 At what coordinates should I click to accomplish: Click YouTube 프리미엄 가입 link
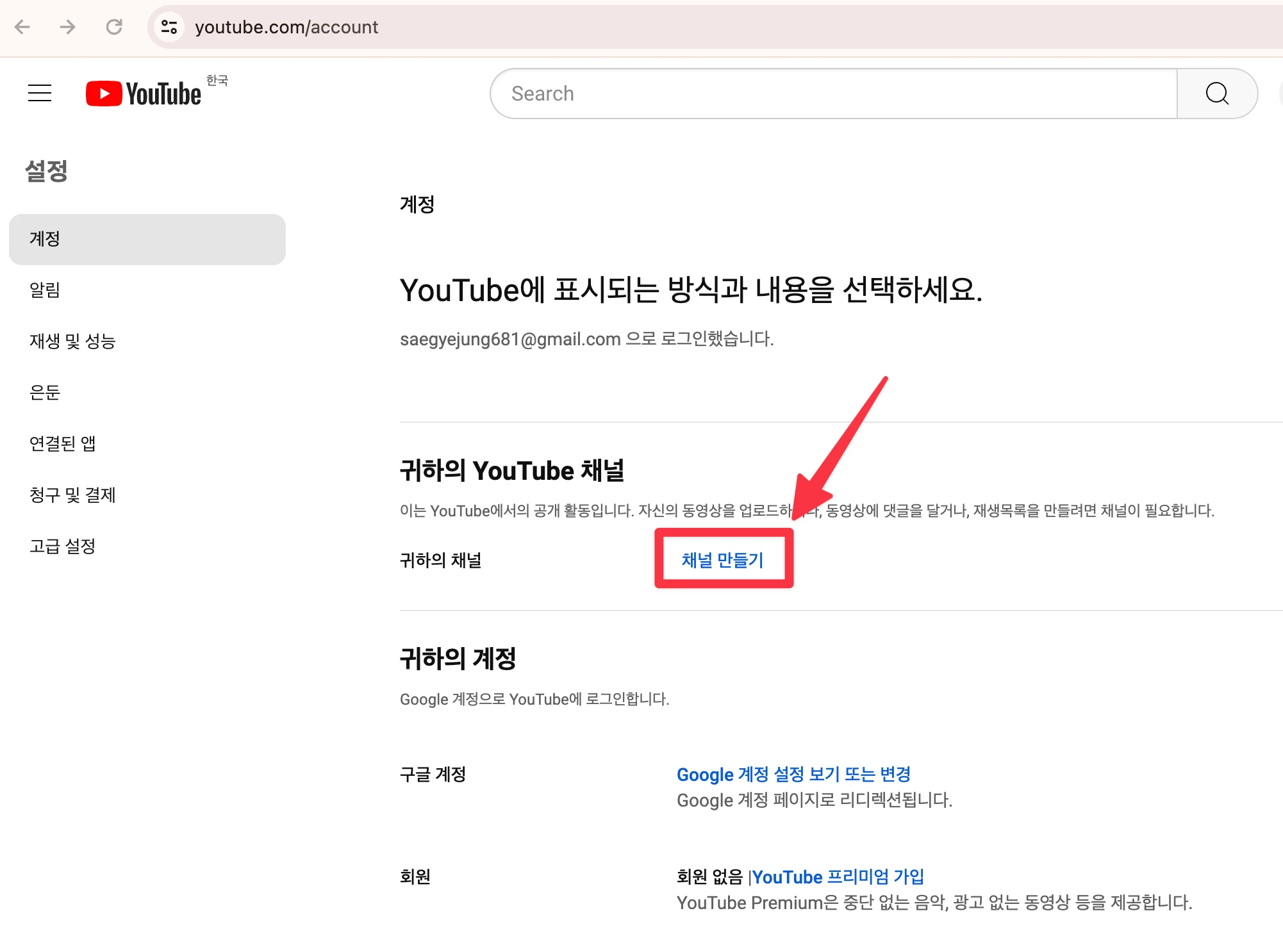coord(838,876)
